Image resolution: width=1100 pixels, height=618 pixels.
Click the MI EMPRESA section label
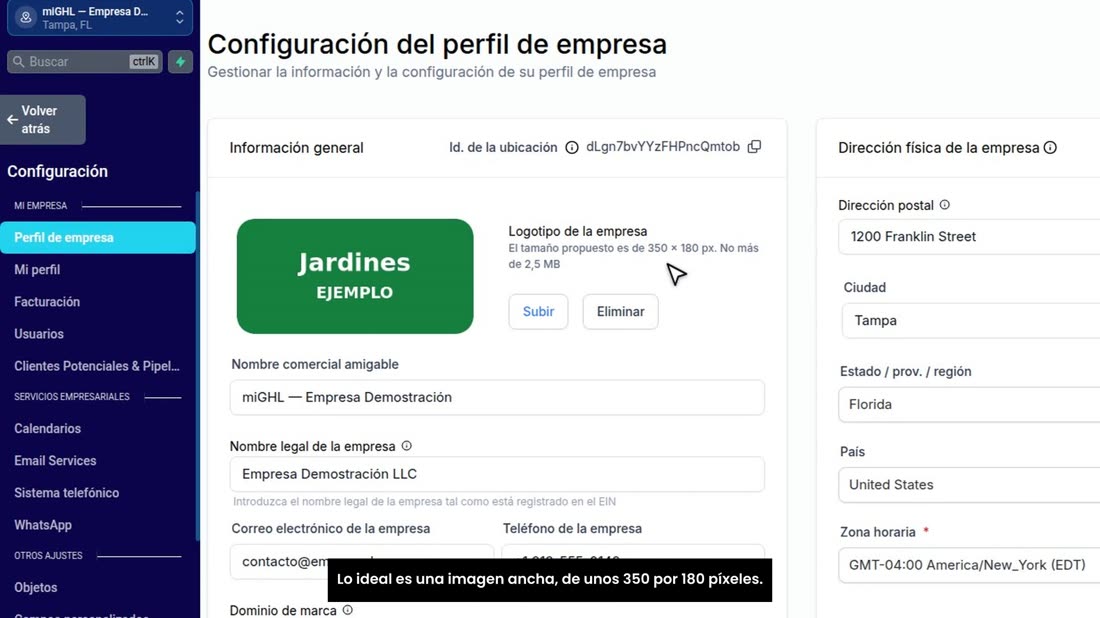41,206
